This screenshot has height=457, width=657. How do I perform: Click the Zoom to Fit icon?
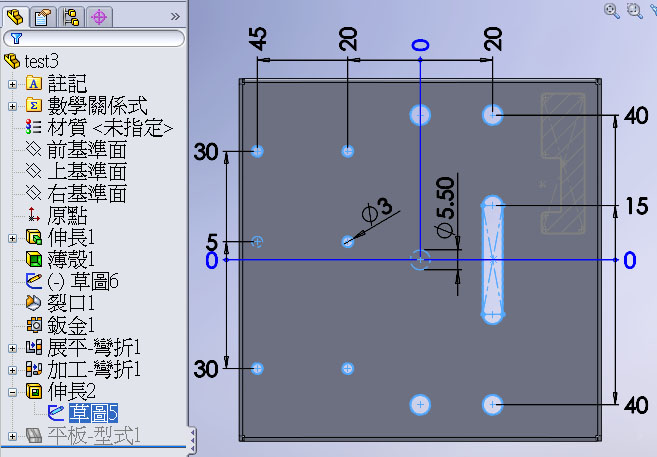(612, 11)
